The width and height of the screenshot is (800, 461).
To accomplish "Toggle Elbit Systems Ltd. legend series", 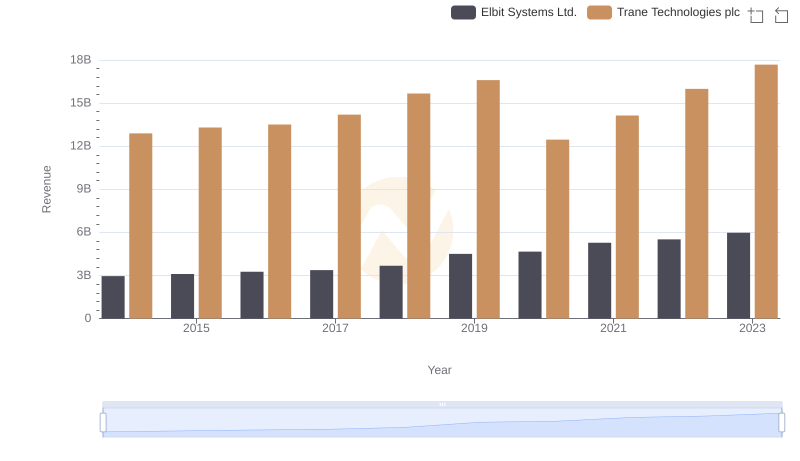I will [514, 12].
